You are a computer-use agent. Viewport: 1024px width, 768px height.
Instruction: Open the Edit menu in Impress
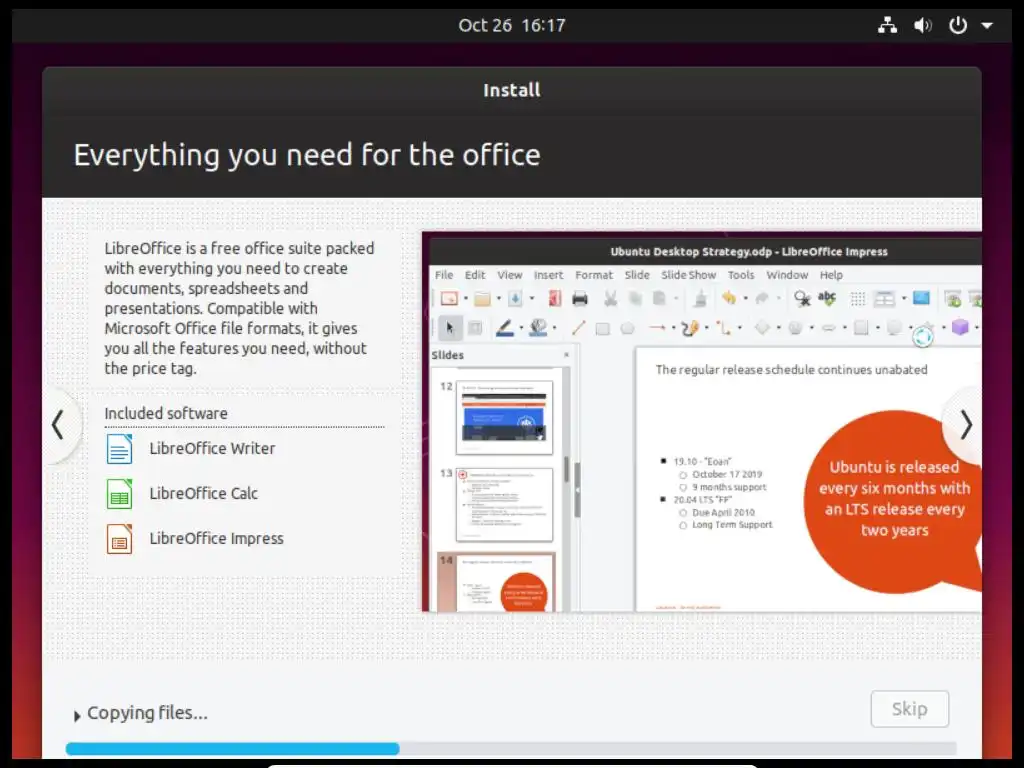(475, 275)
